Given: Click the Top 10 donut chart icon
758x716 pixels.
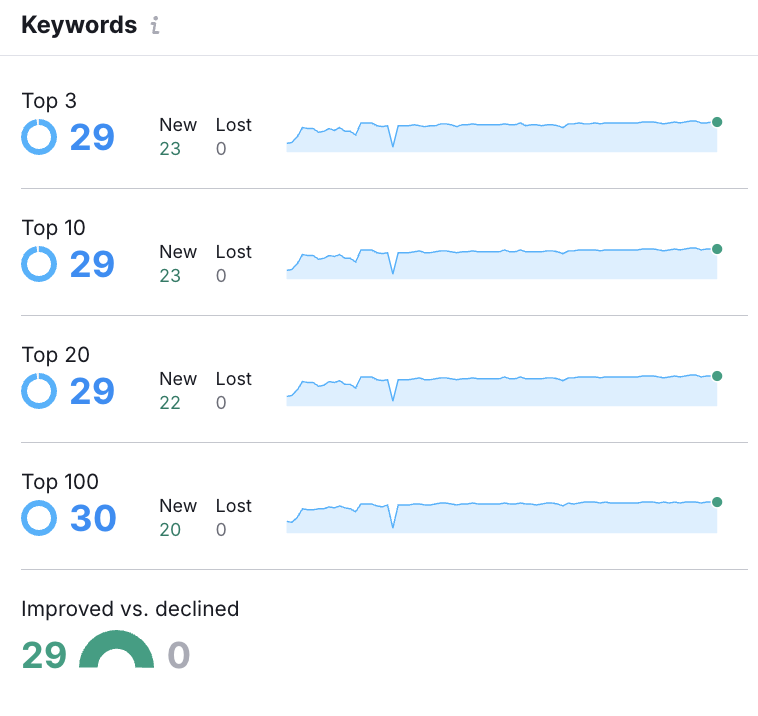Looking at the screenshot, I should 39,264.
